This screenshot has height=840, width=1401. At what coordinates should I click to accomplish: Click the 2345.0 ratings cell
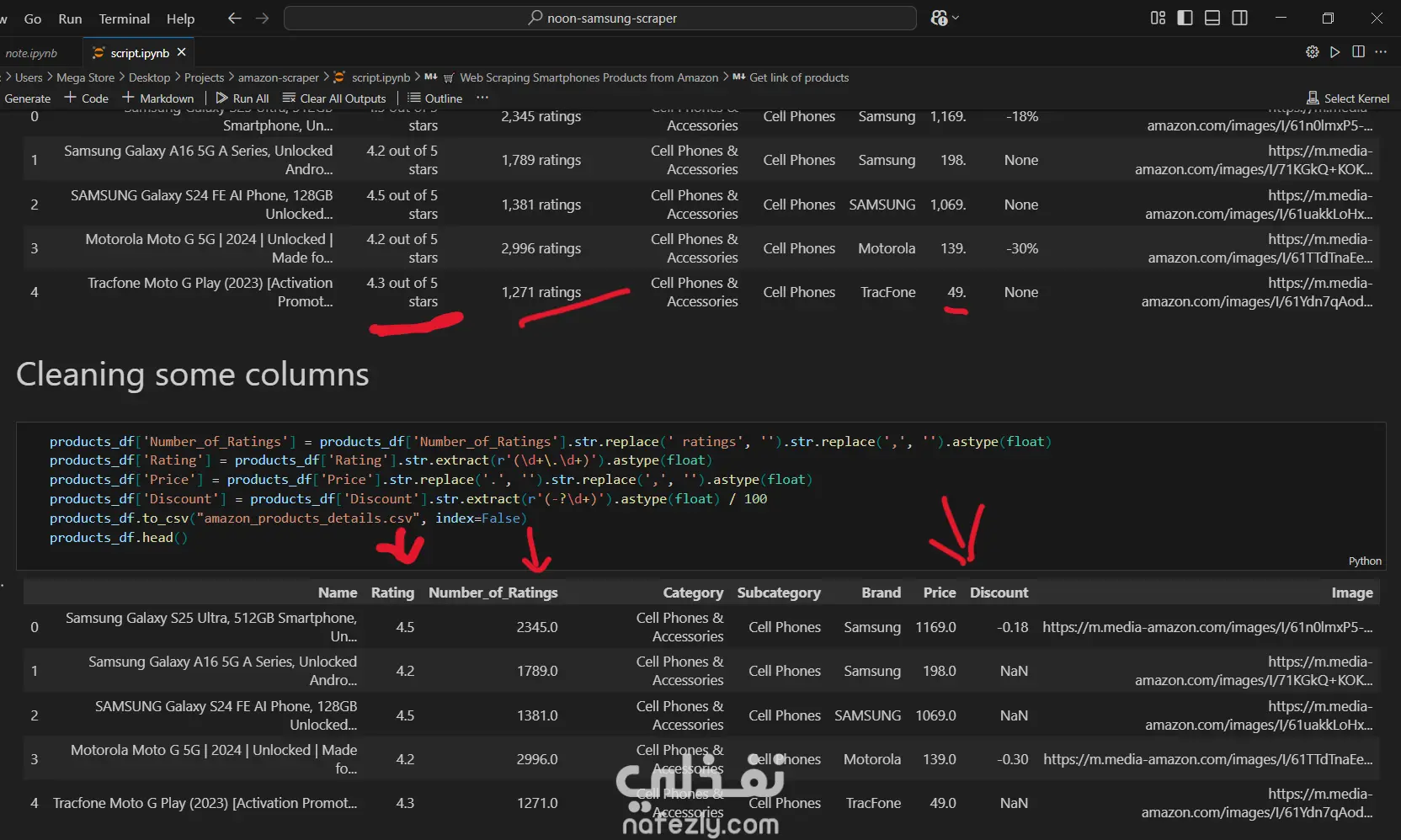537,627
